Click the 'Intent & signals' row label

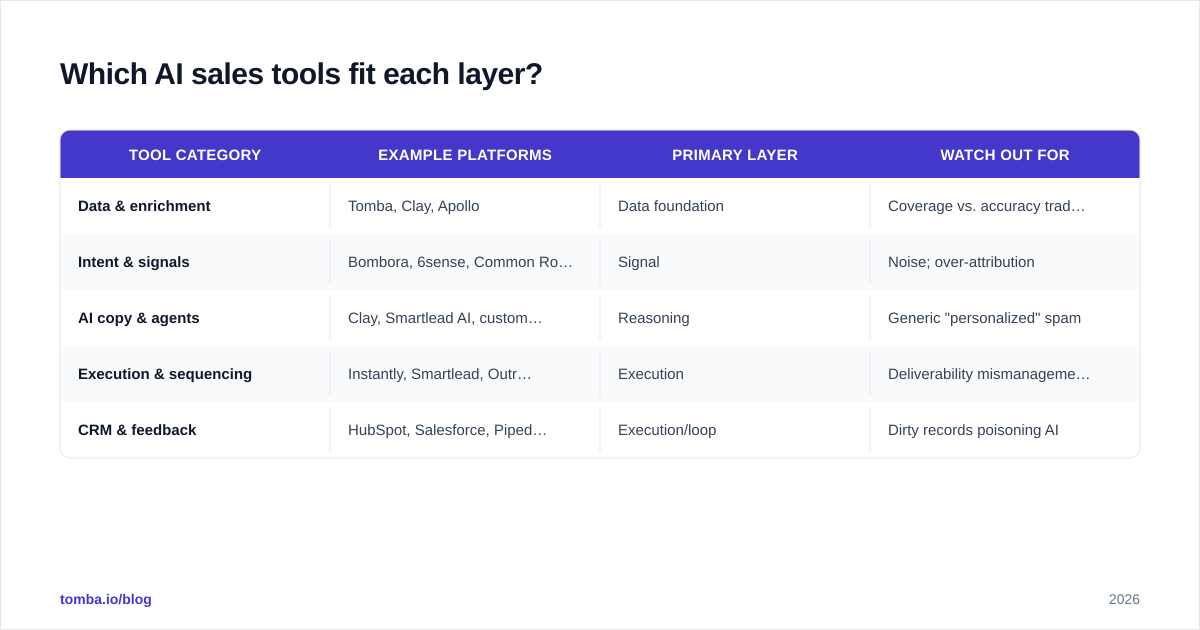tap(134, 262)
